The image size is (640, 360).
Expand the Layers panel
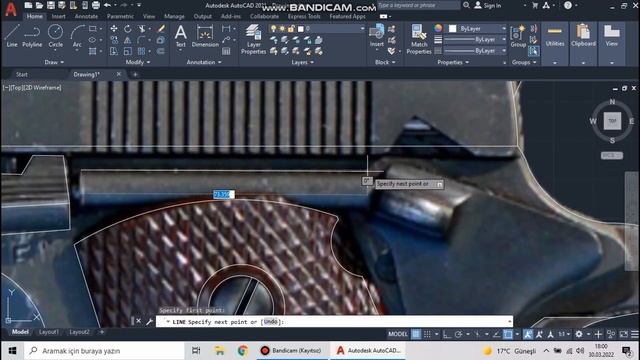click(302, 62)
